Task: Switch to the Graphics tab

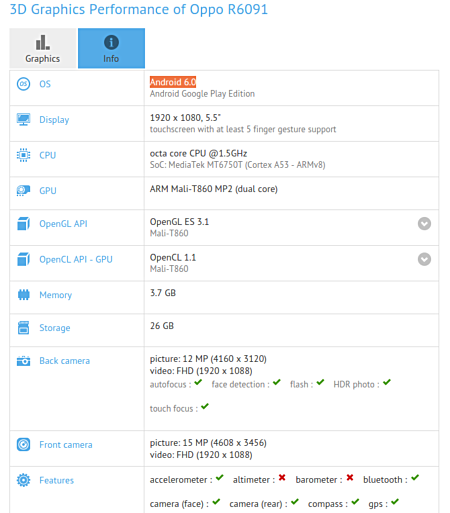Action: pos(43,48)
